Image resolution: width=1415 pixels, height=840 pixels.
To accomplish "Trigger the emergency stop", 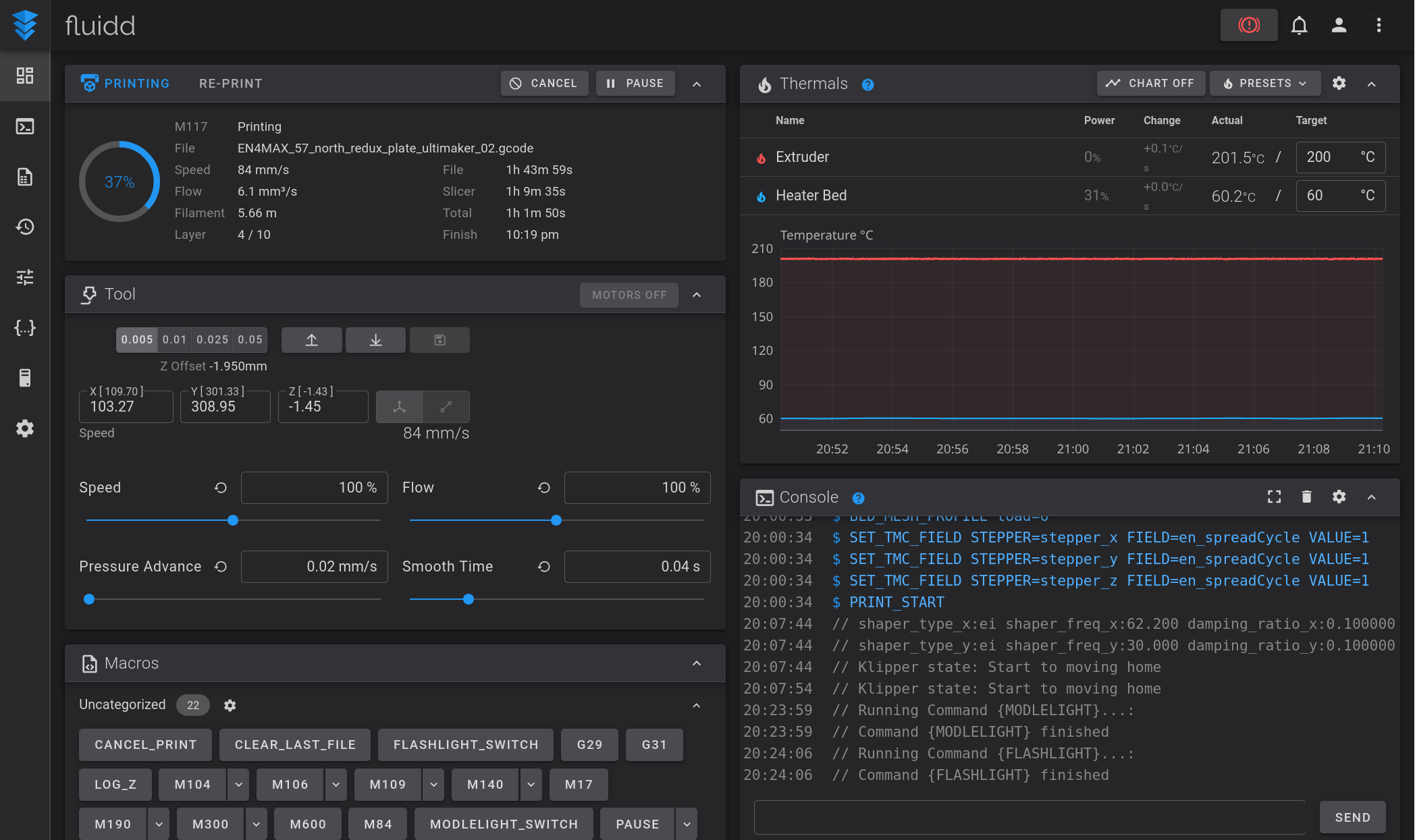I will (x=1248, y=25).
